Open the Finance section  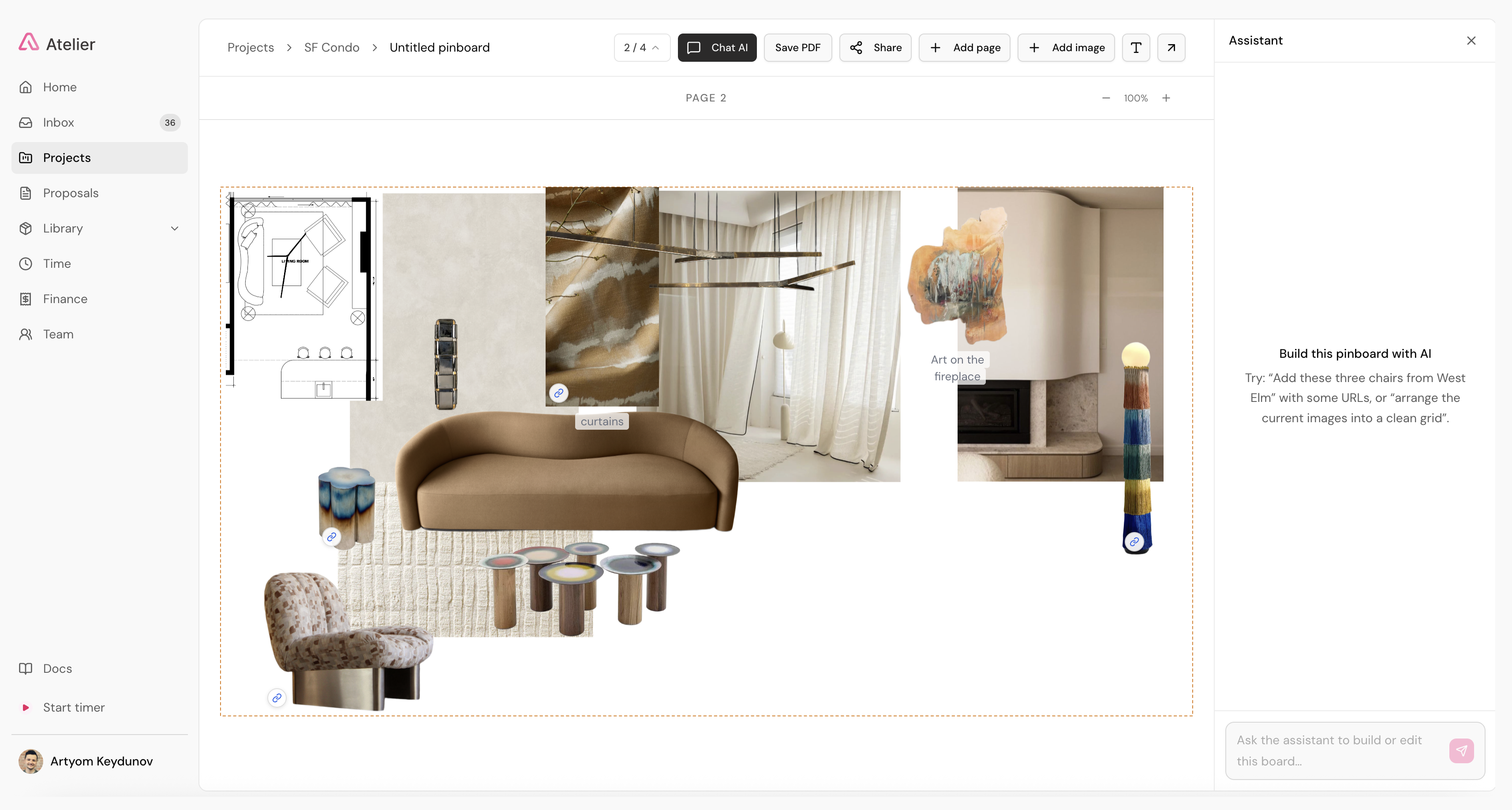point(99,299)
